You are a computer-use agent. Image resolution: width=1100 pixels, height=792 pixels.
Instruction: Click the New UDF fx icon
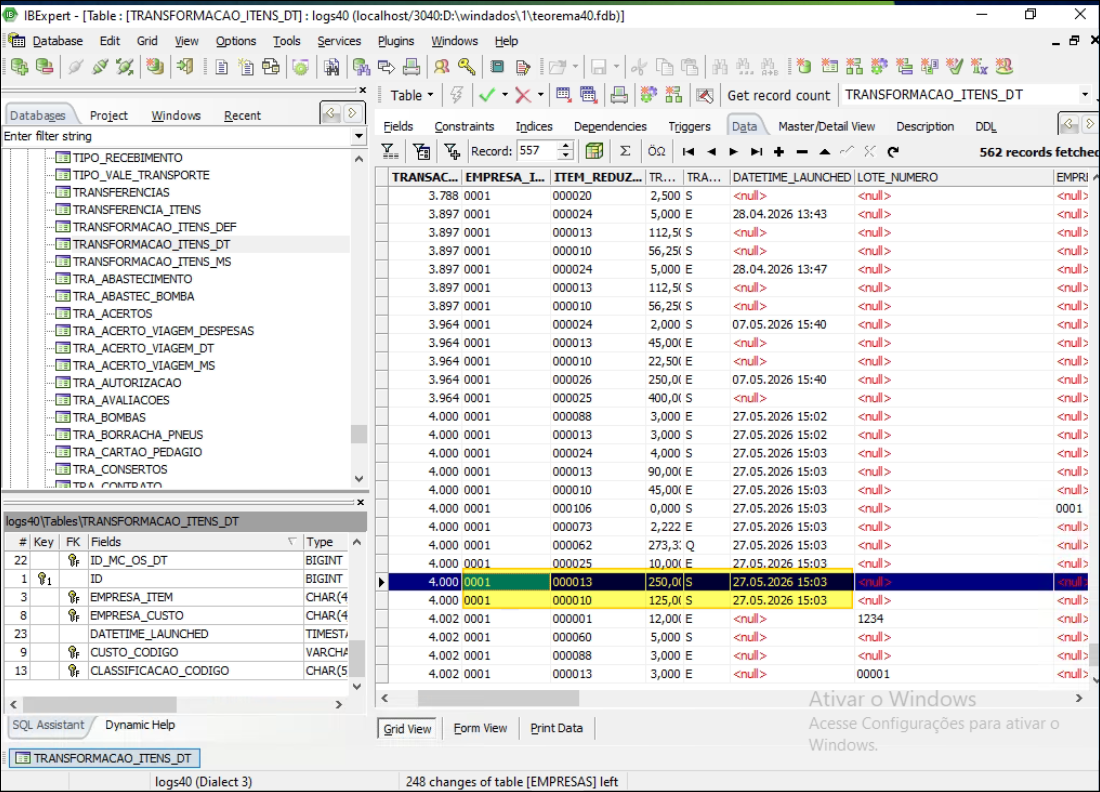tap(979, 67)
